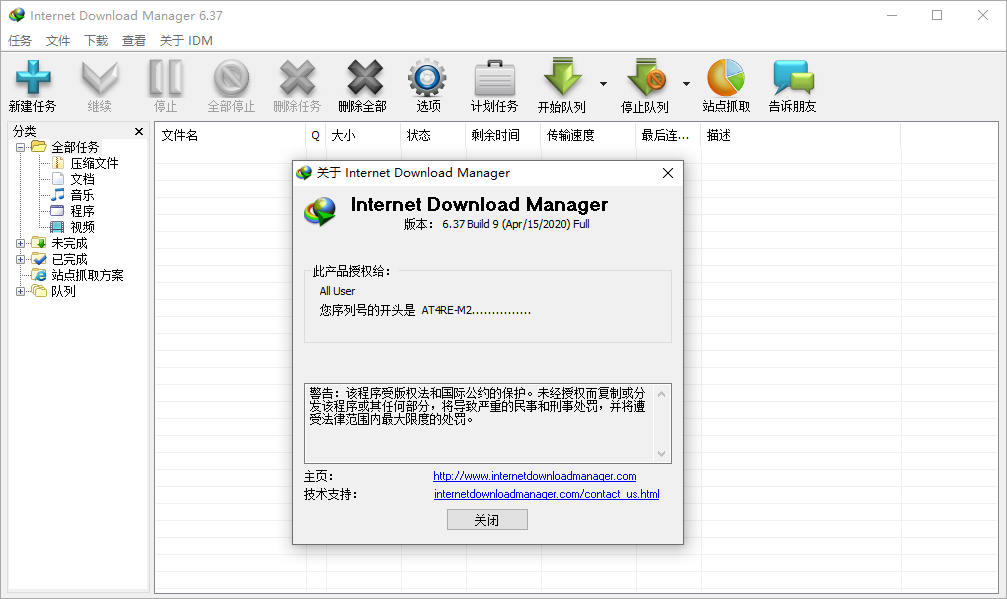The height and width of the screenshot is (599, 1007).
Task: Expand the 未完成 tree node
Action: (21, 242)
